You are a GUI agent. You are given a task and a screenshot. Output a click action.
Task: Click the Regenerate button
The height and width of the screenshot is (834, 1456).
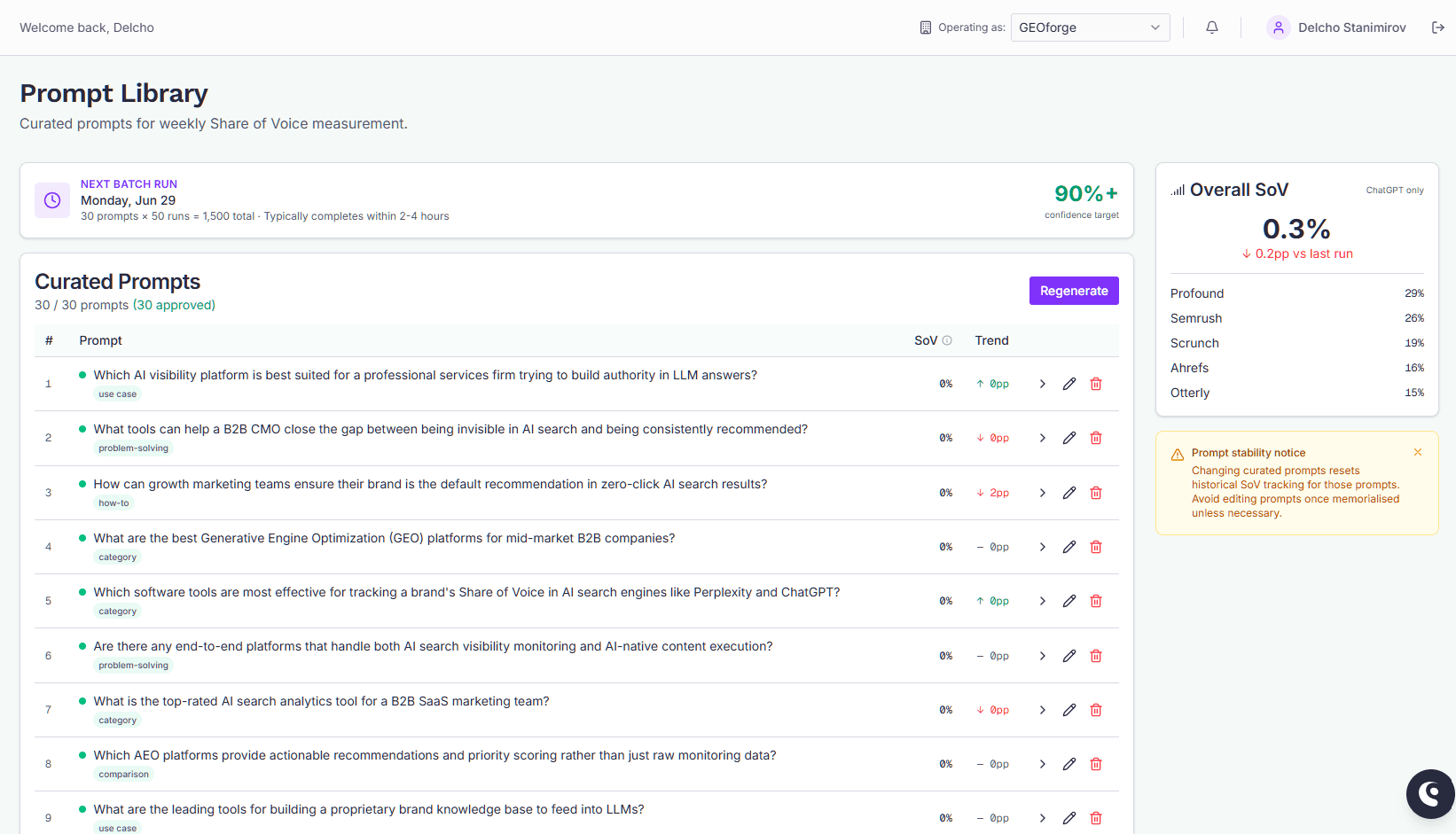1074,291
